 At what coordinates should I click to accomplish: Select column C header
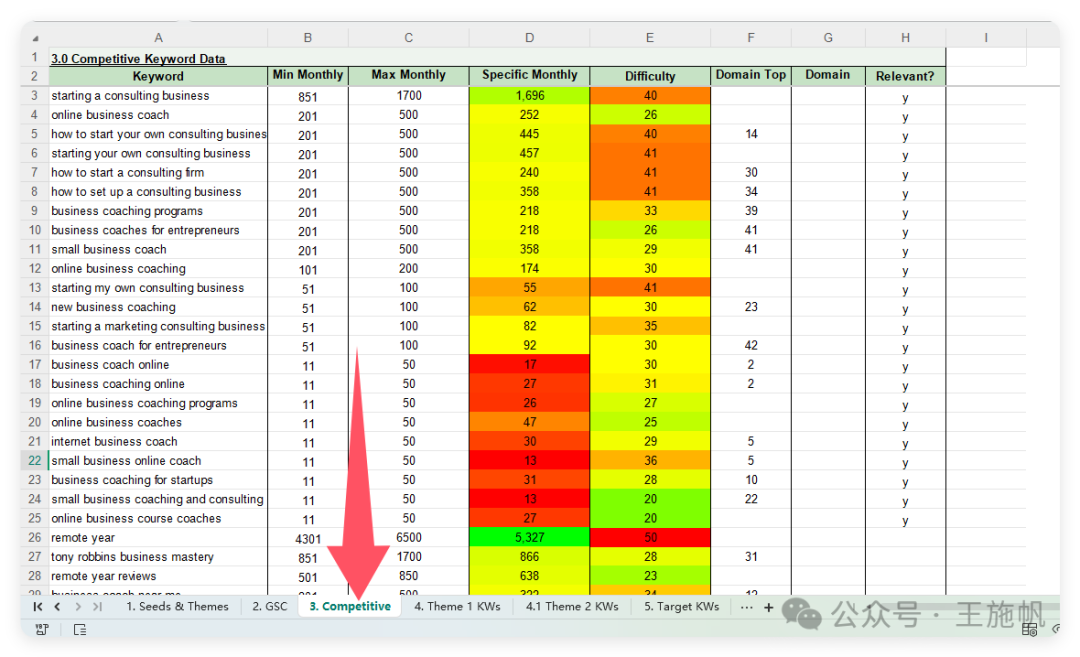pos(408,38)
